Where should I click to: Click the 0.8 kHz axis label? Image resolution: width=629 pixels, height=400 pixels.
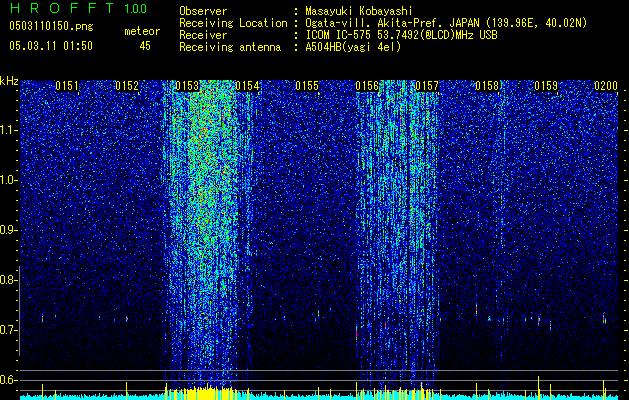(x=8, y=280)
